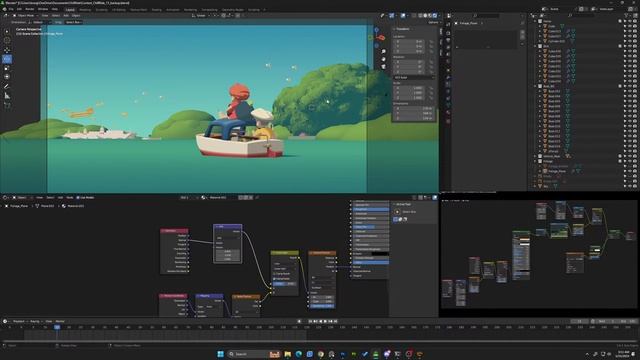
Task: Collapse the Foliage collection in outliner
Action: coord(536,161)
